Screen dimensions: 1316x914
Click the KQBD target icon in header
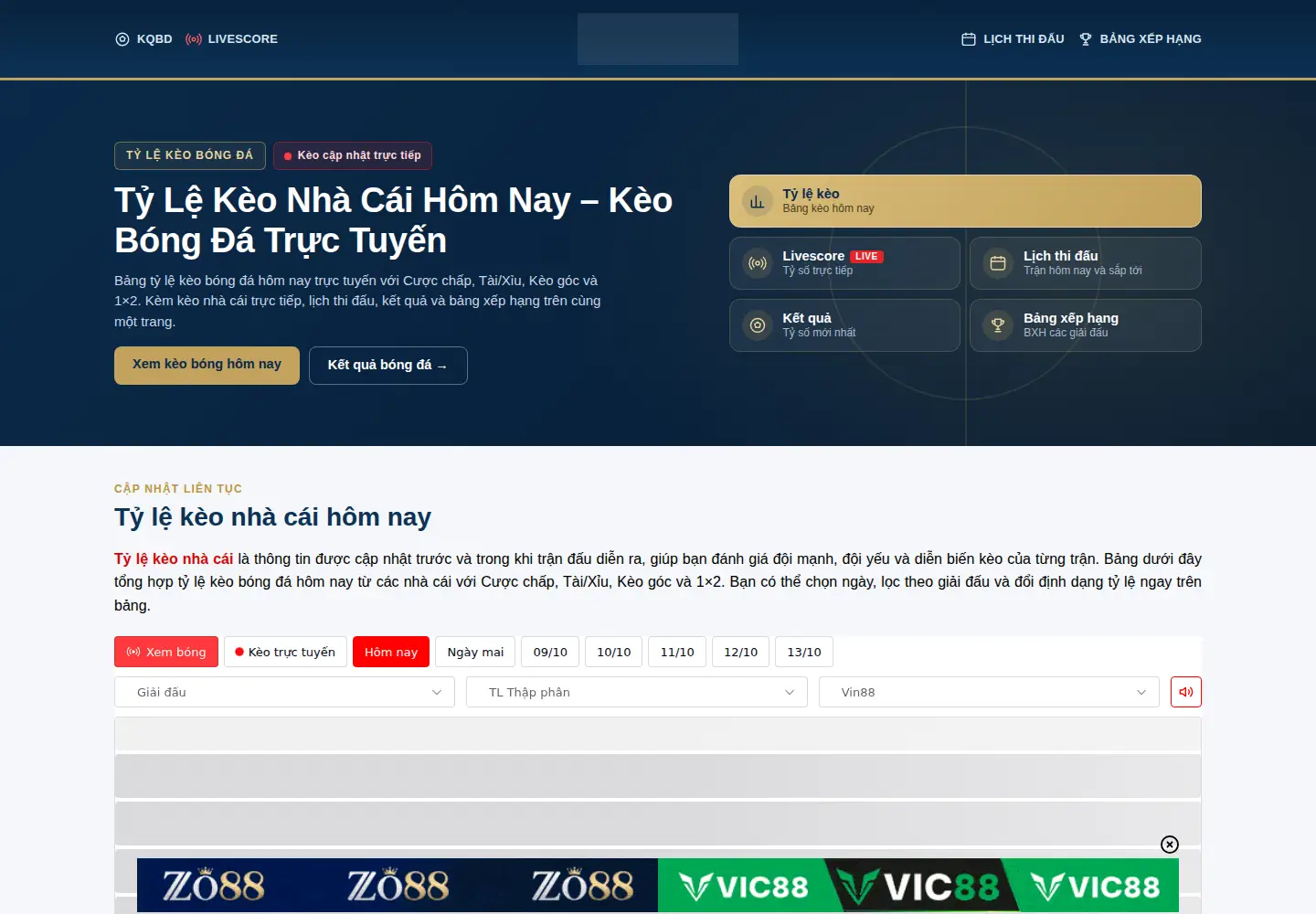[122, 39]
